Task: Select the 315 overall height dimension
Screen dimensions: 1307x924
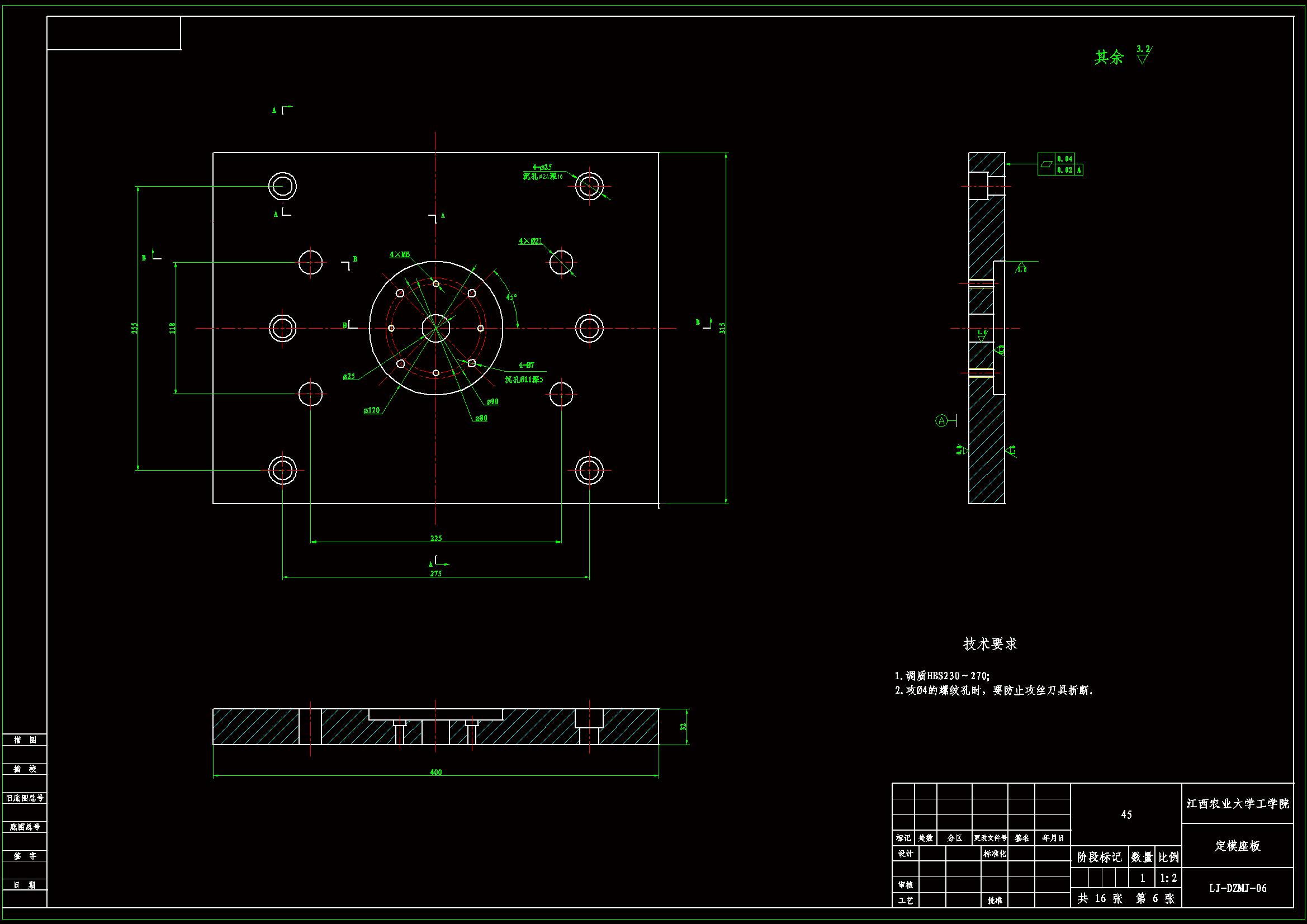Action: click(722, 328)
